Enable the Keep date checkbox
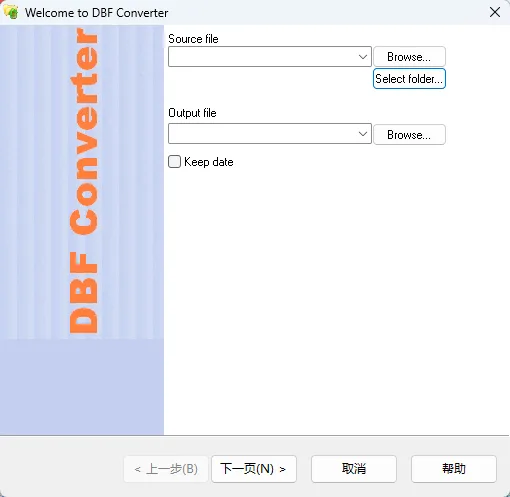 click(174, 162)
